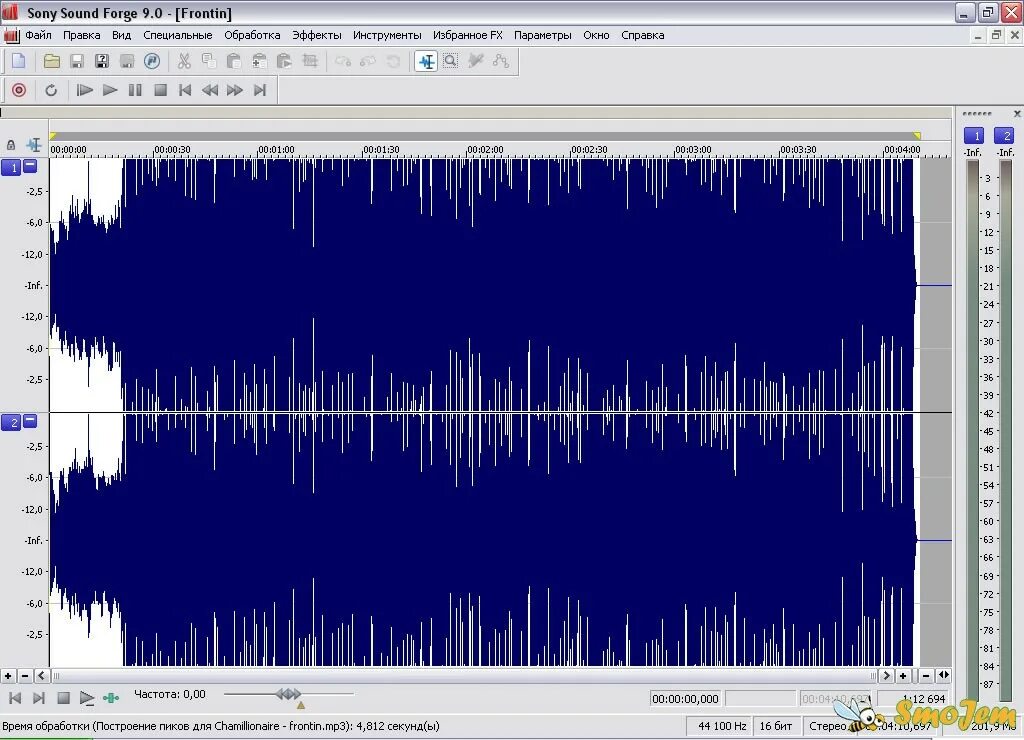
Task: Open the Параметры menu
Action: coord(542,35)
